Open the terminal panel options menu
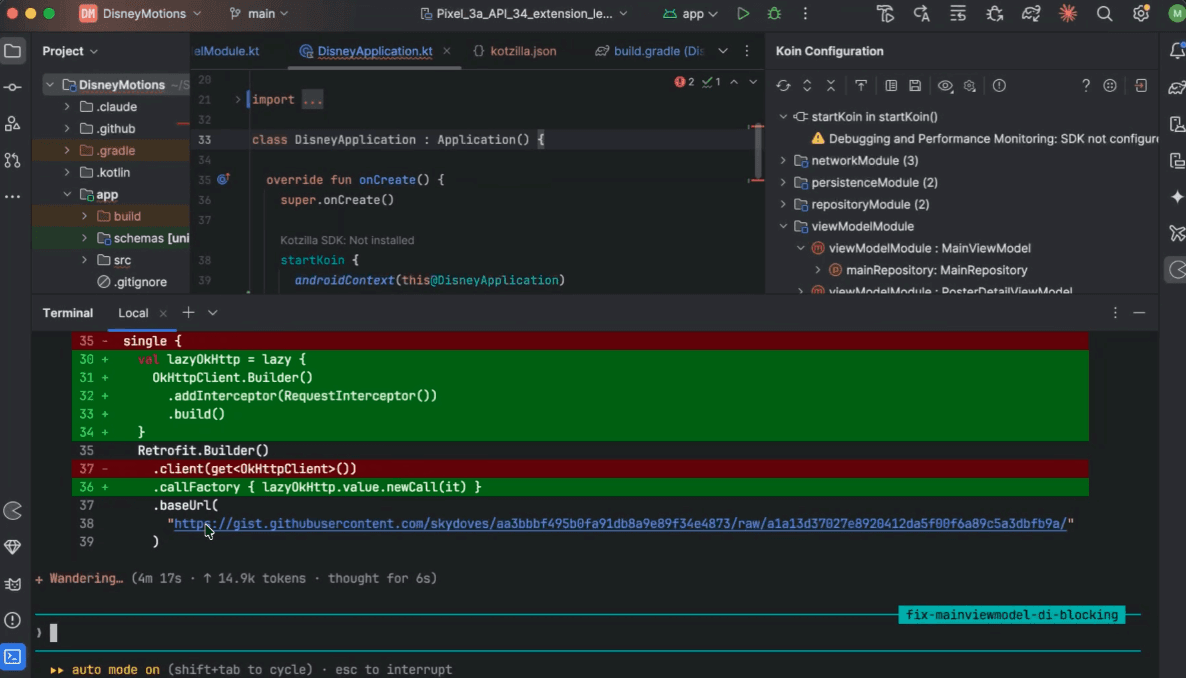Viewport: 1186px width, 678px height. point(1115,313)
